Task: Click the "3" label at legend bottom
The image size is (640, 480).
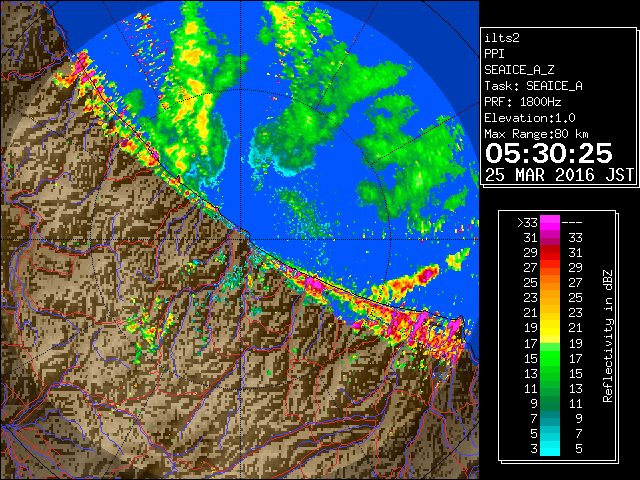Action: pyautogui.click(x=534, y=449)
